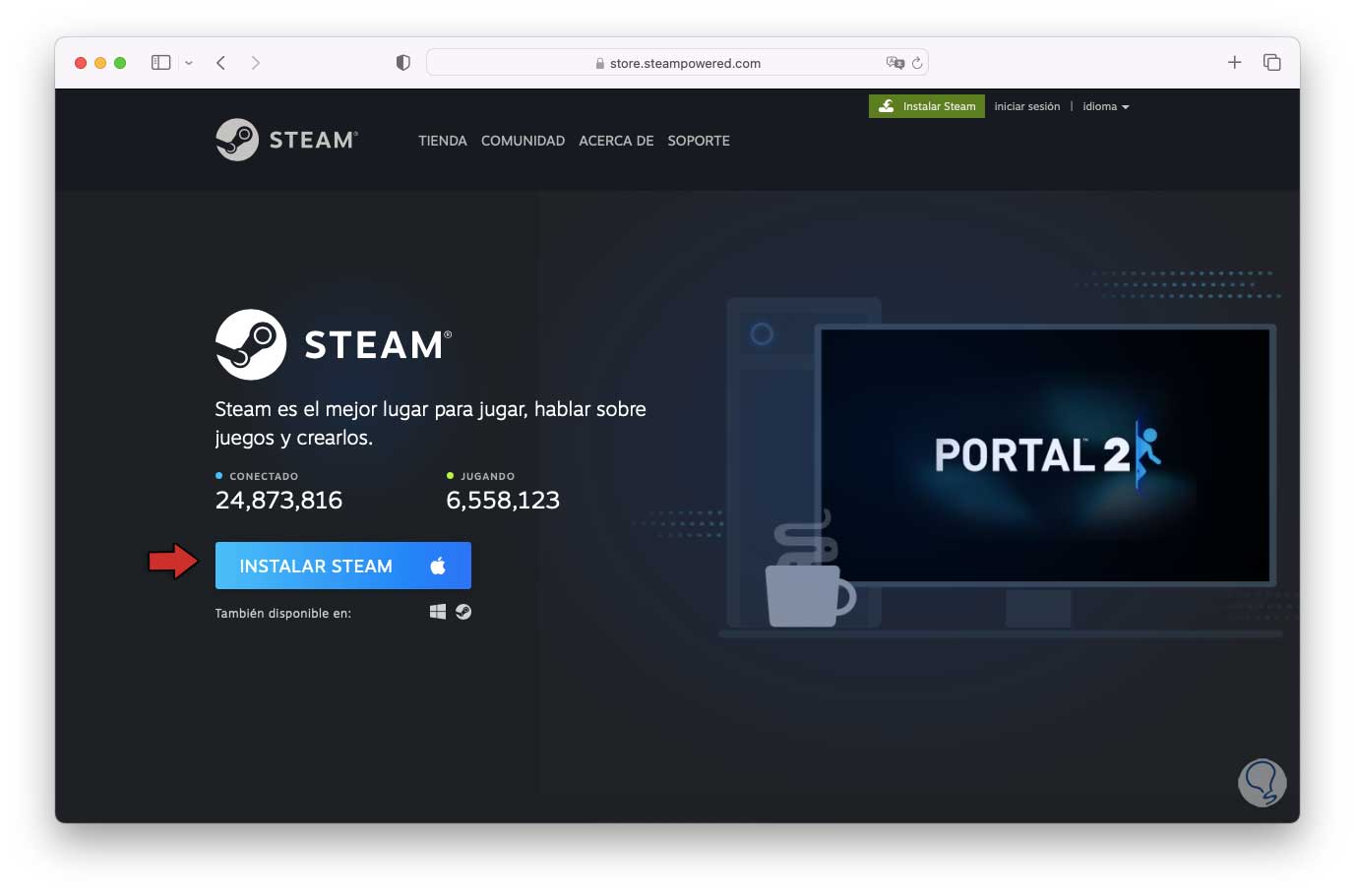This screenshot has height=896, width=1355.
Task: Open the privacy report shield icon
Action: point(402,63)
